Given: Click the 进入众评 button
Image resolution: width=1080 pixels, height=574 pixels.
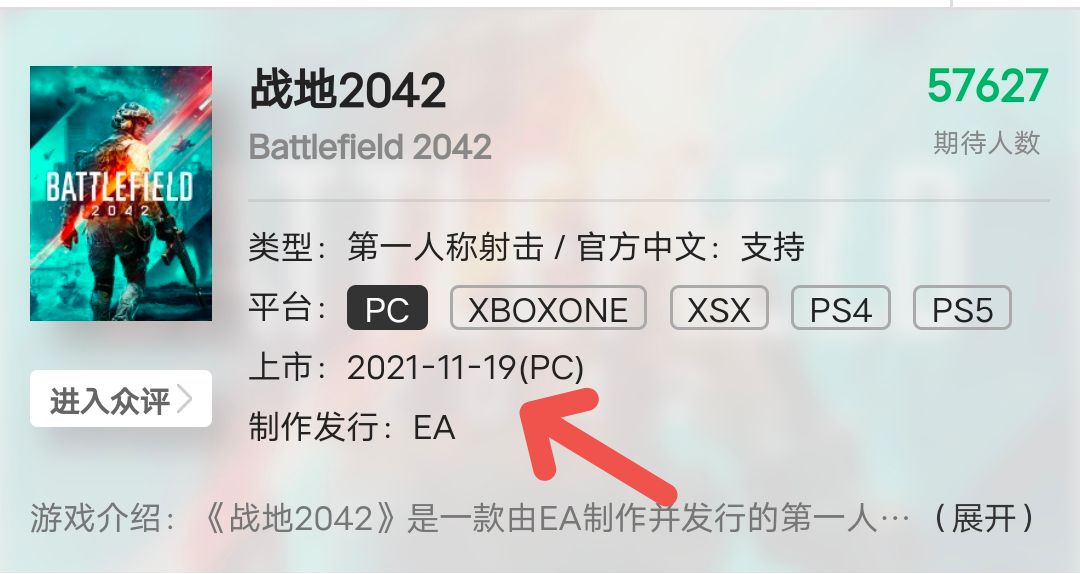Looking at the screenshot, I should click(121, 399).
